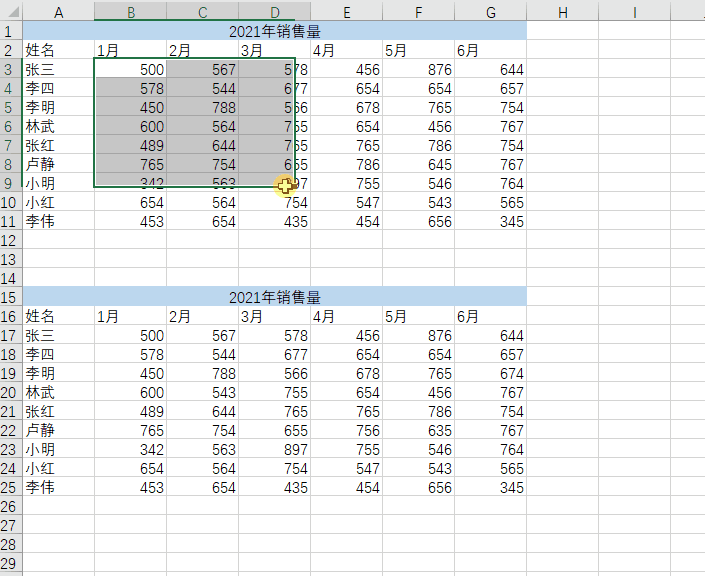Select row 20 header
The height and width of the screenshot is (576, 705).
[x=11, y=392]
